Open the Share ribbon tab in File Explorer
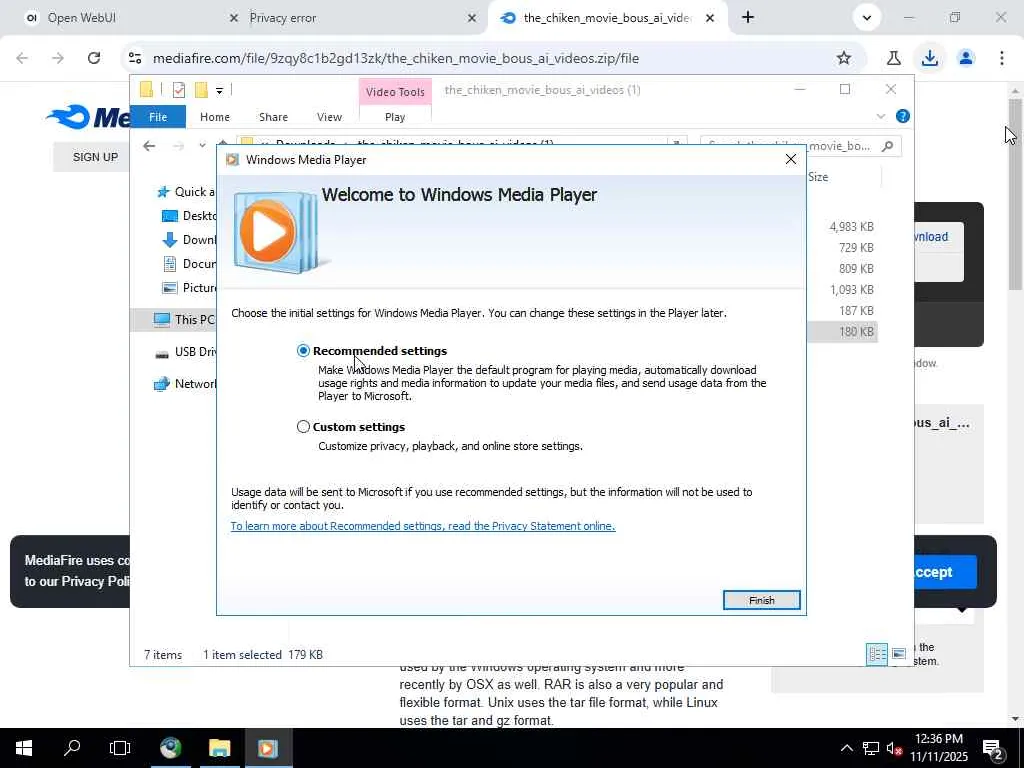 coord(273,117)
